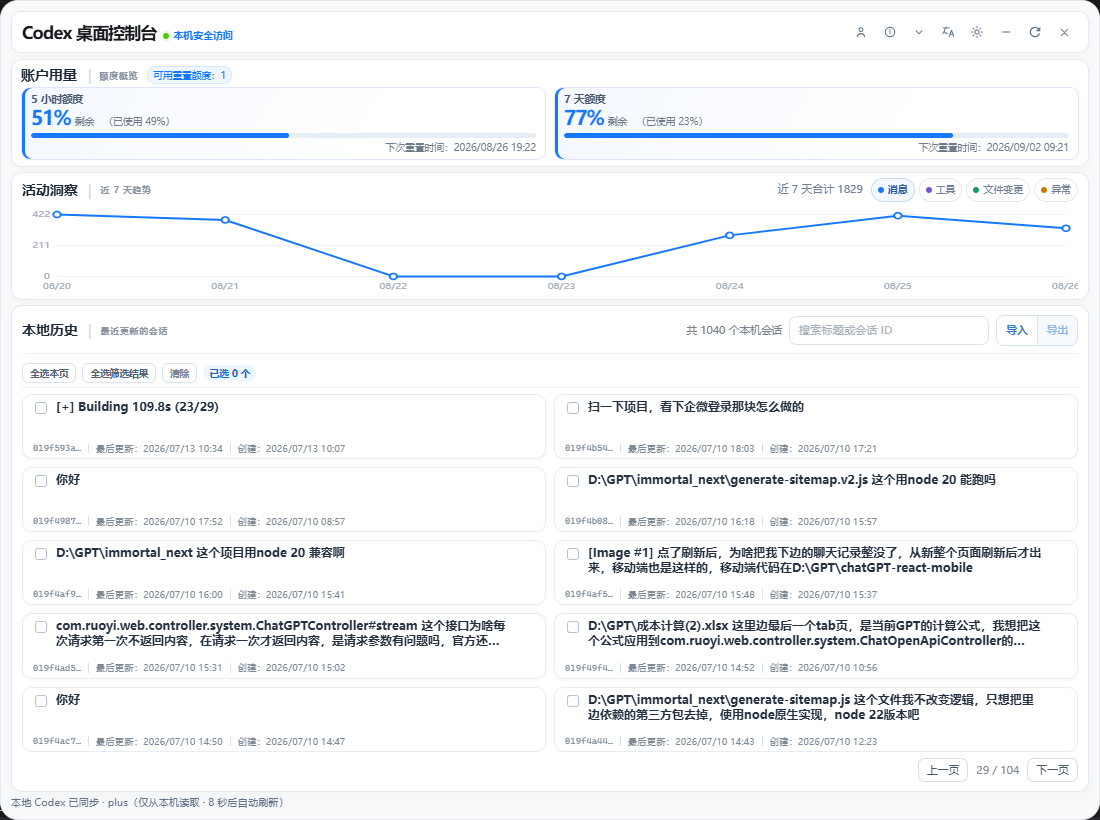Viewport: 1100px width, 820px height.
Task: Click the 08/20 chart data point
Action: pyautogui.click(x=57, y=215)
